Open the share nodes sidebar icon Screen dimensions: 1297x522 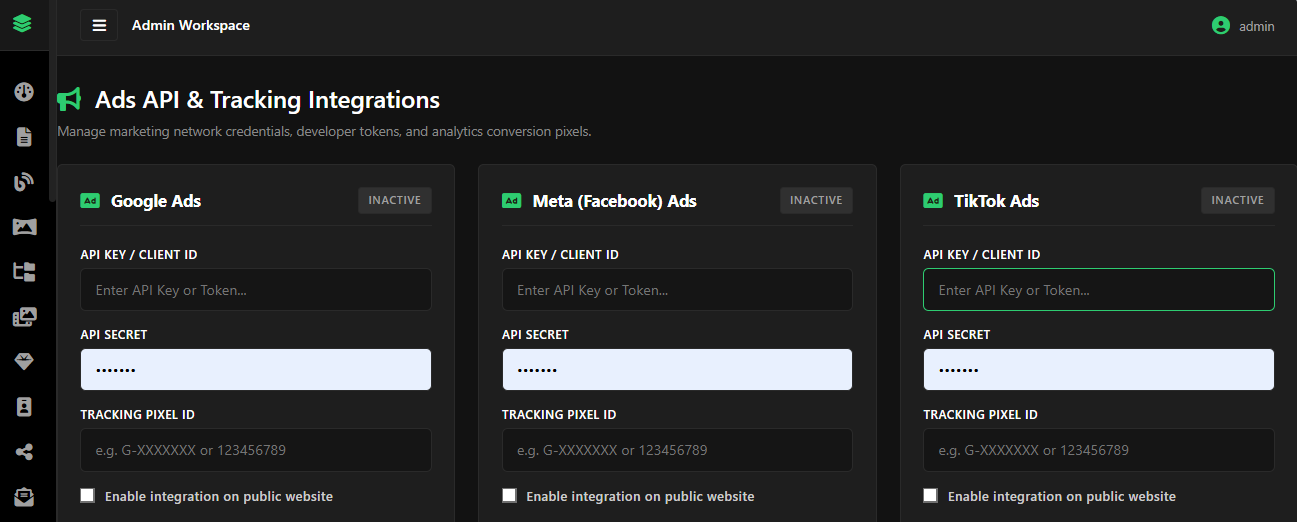click(24, 452)
